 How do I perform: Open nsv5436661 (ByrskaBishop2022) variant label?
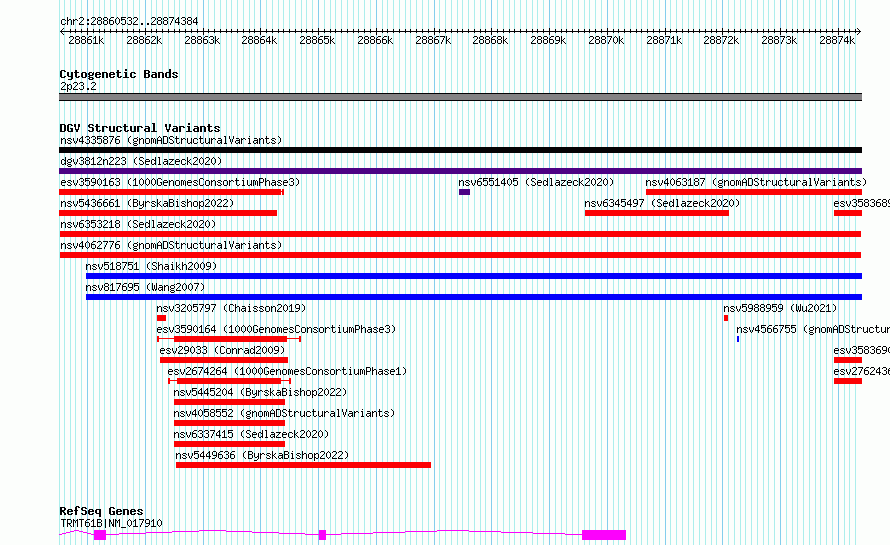pos(147,203)
